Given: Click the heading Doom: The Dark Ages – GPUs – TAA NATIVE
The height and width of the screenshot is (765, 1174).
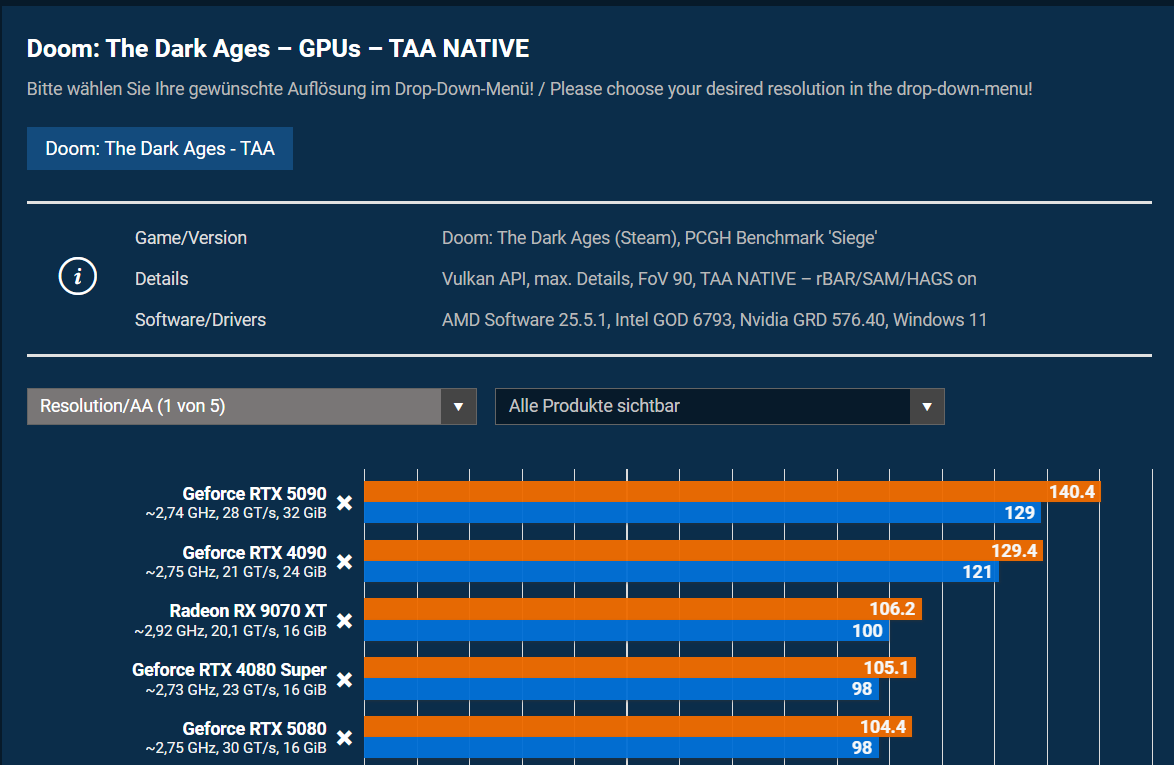Looking at the screenshot, I should pyautogui.click(x=278, y=49).
